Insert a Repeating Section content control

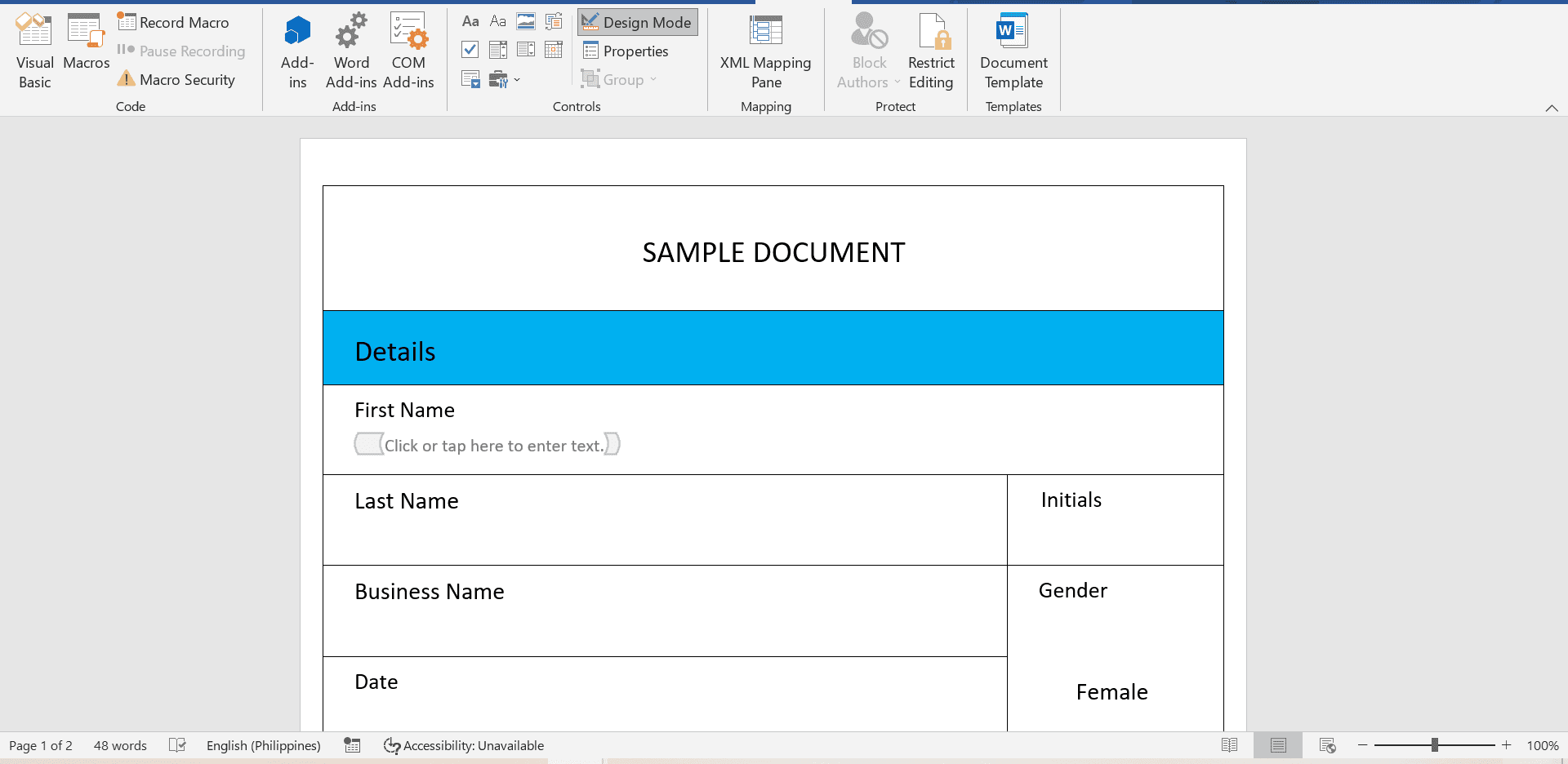click(470, 79)
